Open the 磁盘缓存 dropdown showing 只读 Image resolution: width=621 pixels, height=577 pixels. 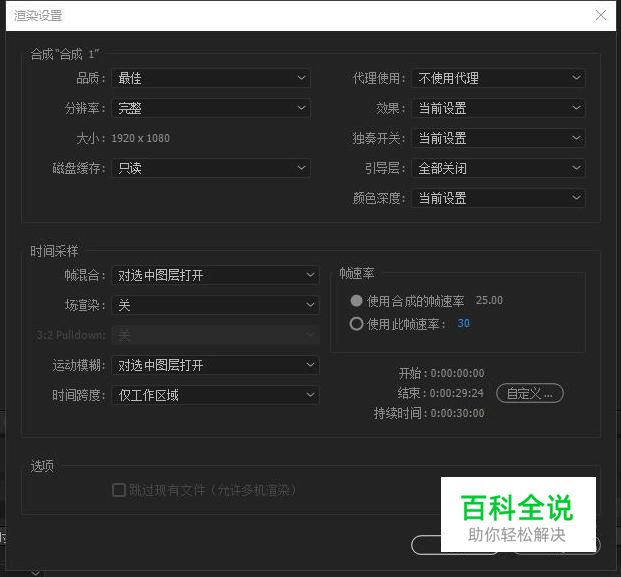tap(211, 168)
